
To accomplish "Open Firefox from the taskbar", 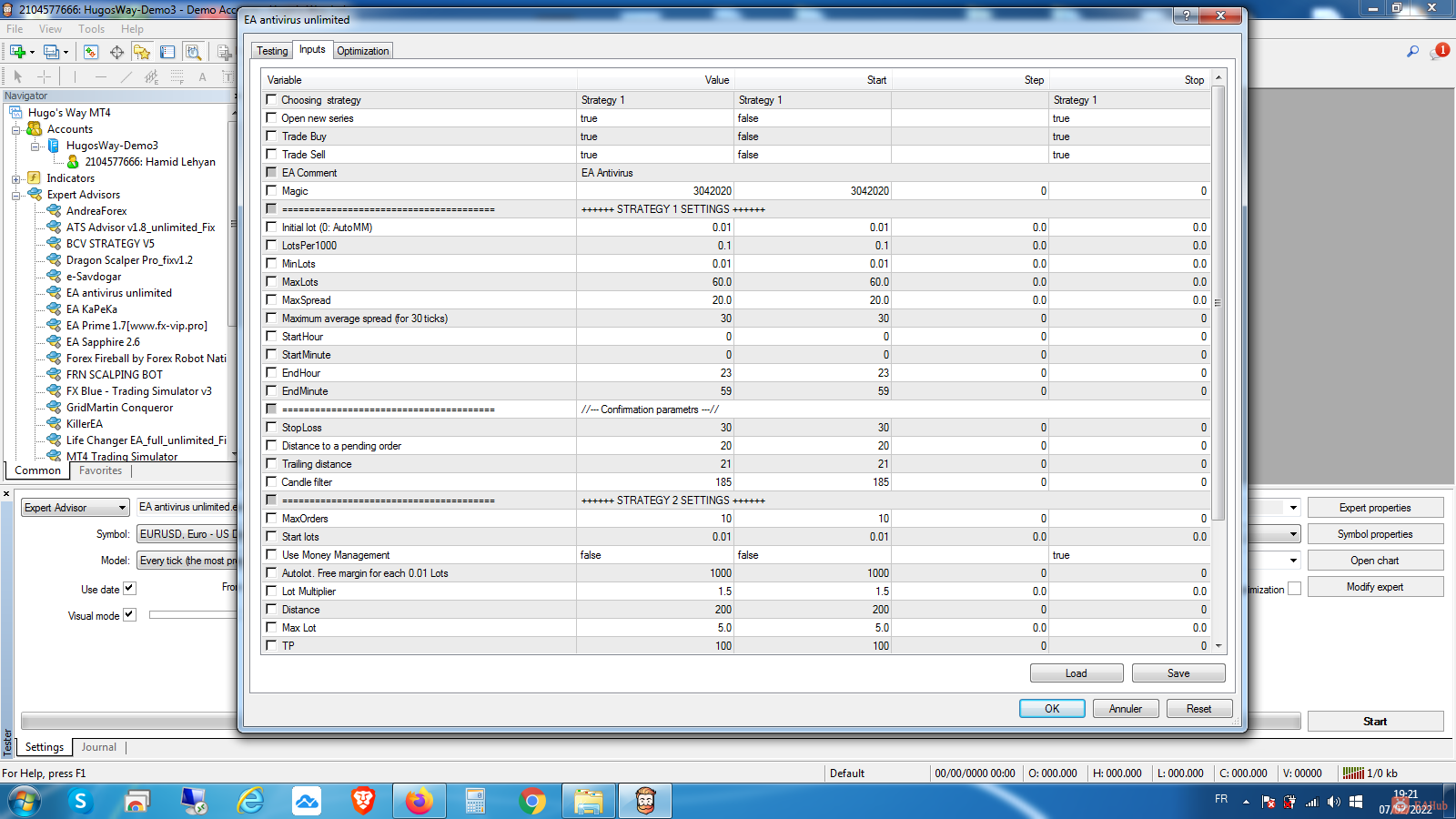I will pos(419,801).
